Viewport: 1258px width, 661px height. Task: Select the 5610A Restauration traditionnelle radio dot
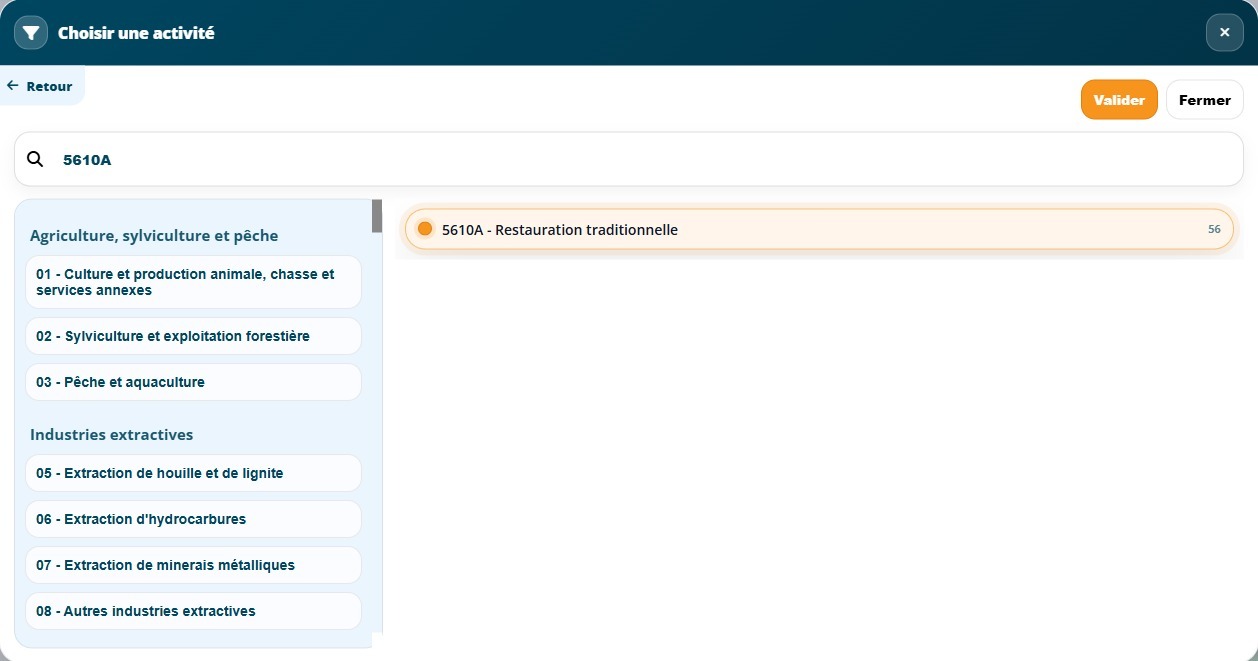[425, 229]
